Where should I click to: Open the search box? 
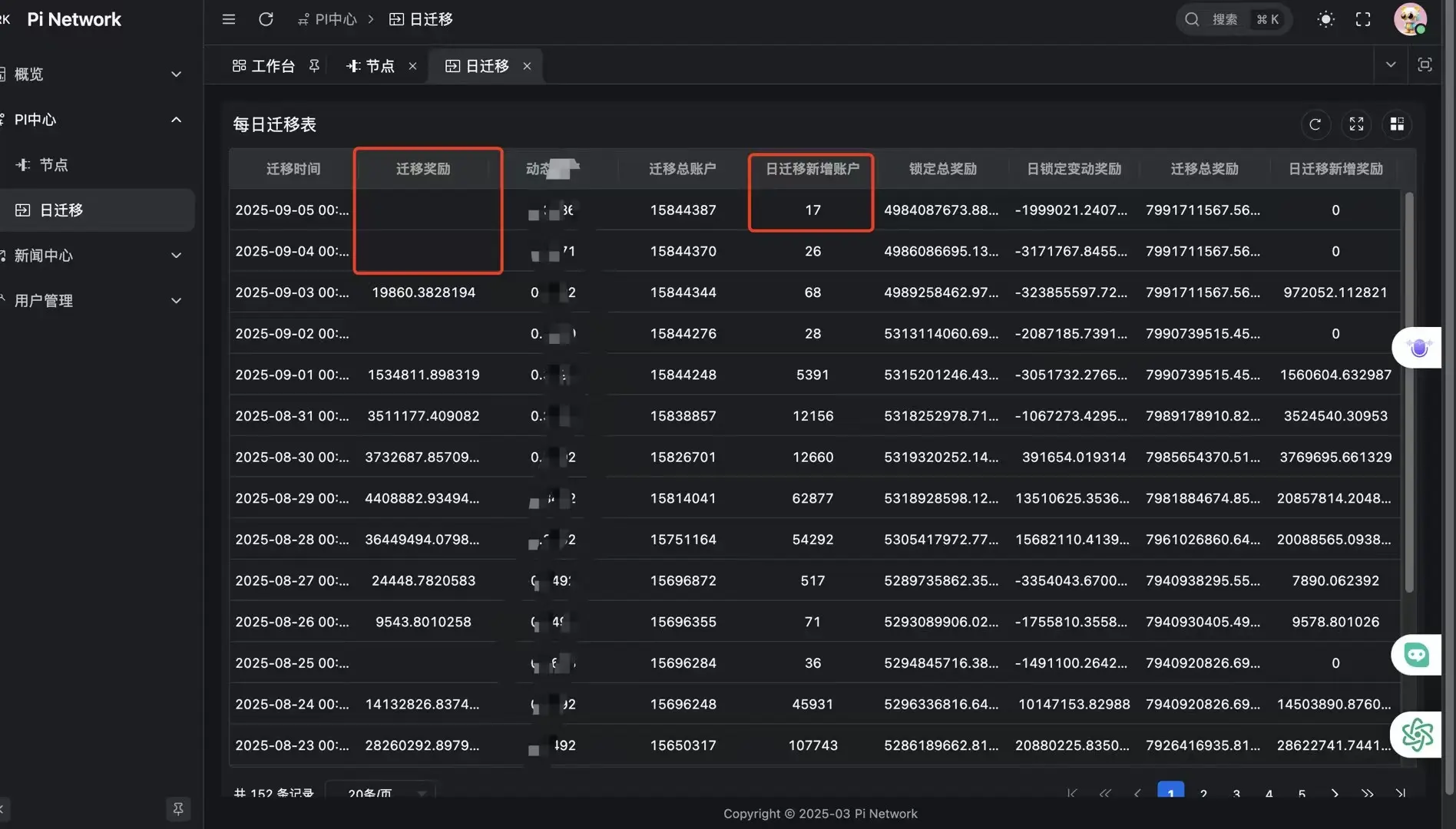tap(1233, 19)
